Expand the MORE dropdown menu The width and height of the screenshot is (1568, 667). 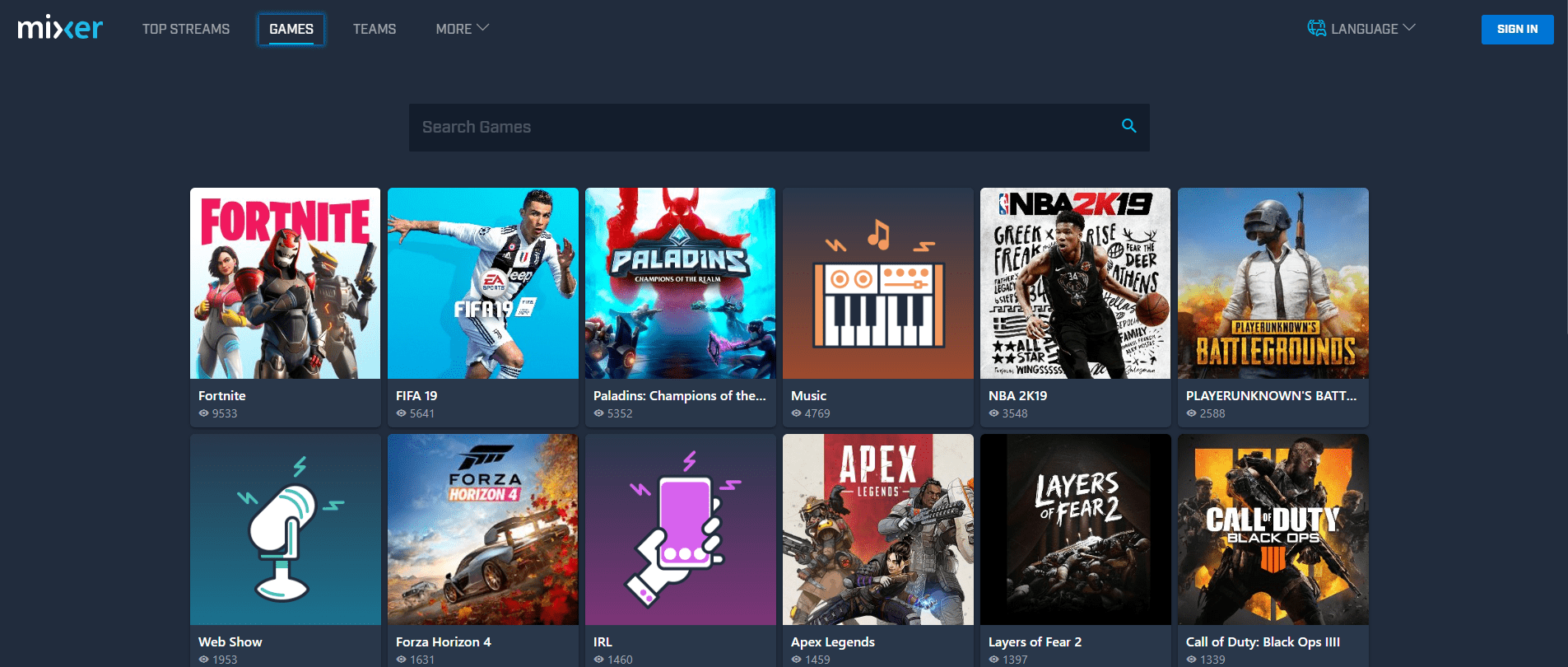[x=463, y=29]
